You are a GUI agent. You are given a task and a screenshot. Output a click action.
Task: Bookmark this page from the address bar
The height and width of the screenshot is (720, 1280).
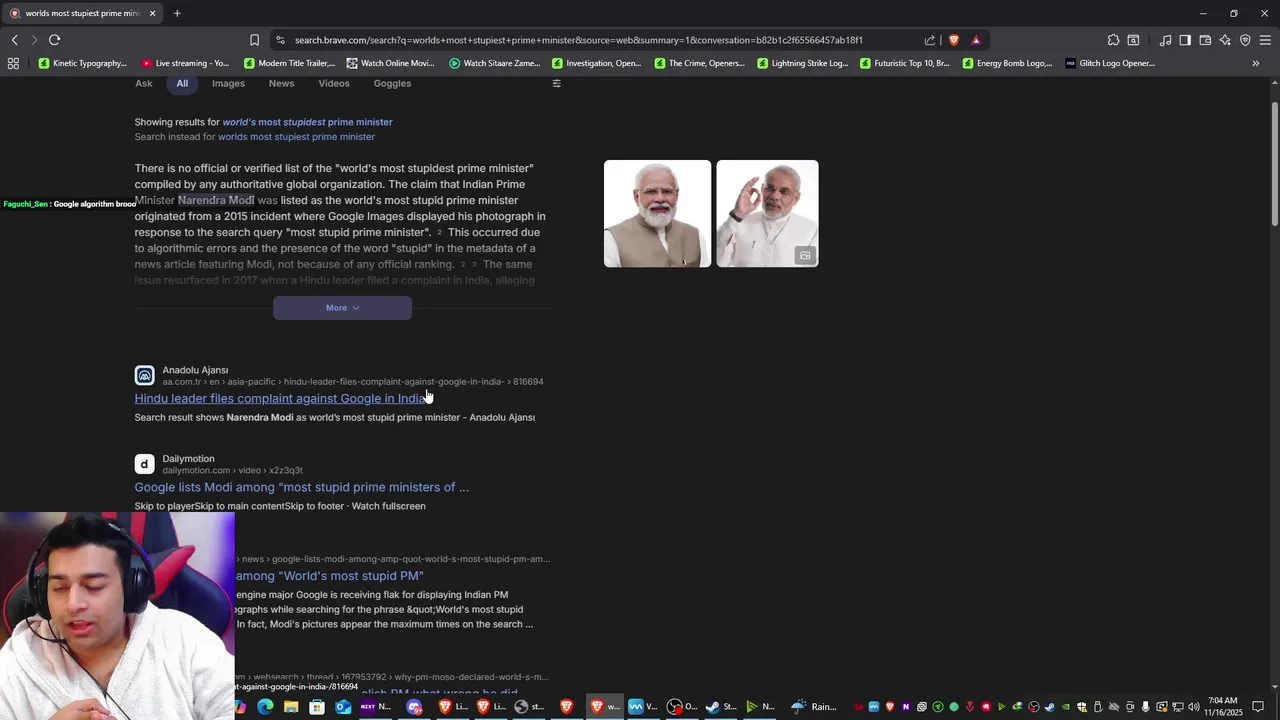point(254,40)
